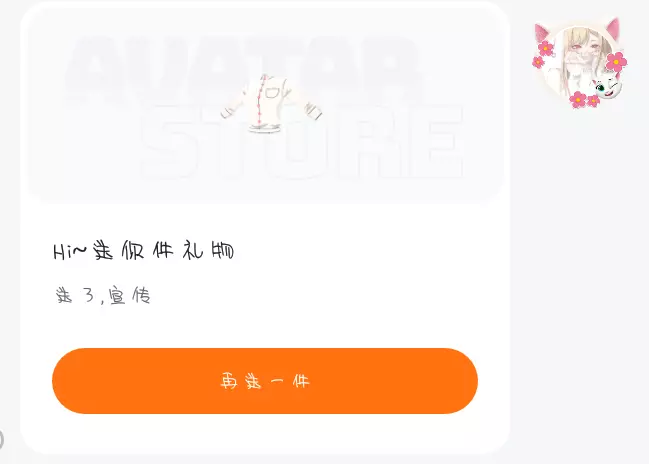Click the small pink flowers left of avatar

coord(542,55)
